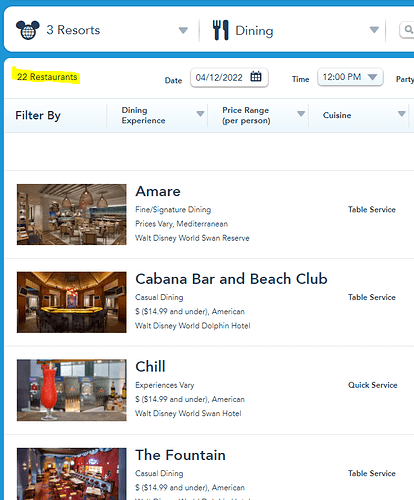Screen dimensions: 414x500
Task: Click the 04/12/2022 date input field
Action: point(229,78)
